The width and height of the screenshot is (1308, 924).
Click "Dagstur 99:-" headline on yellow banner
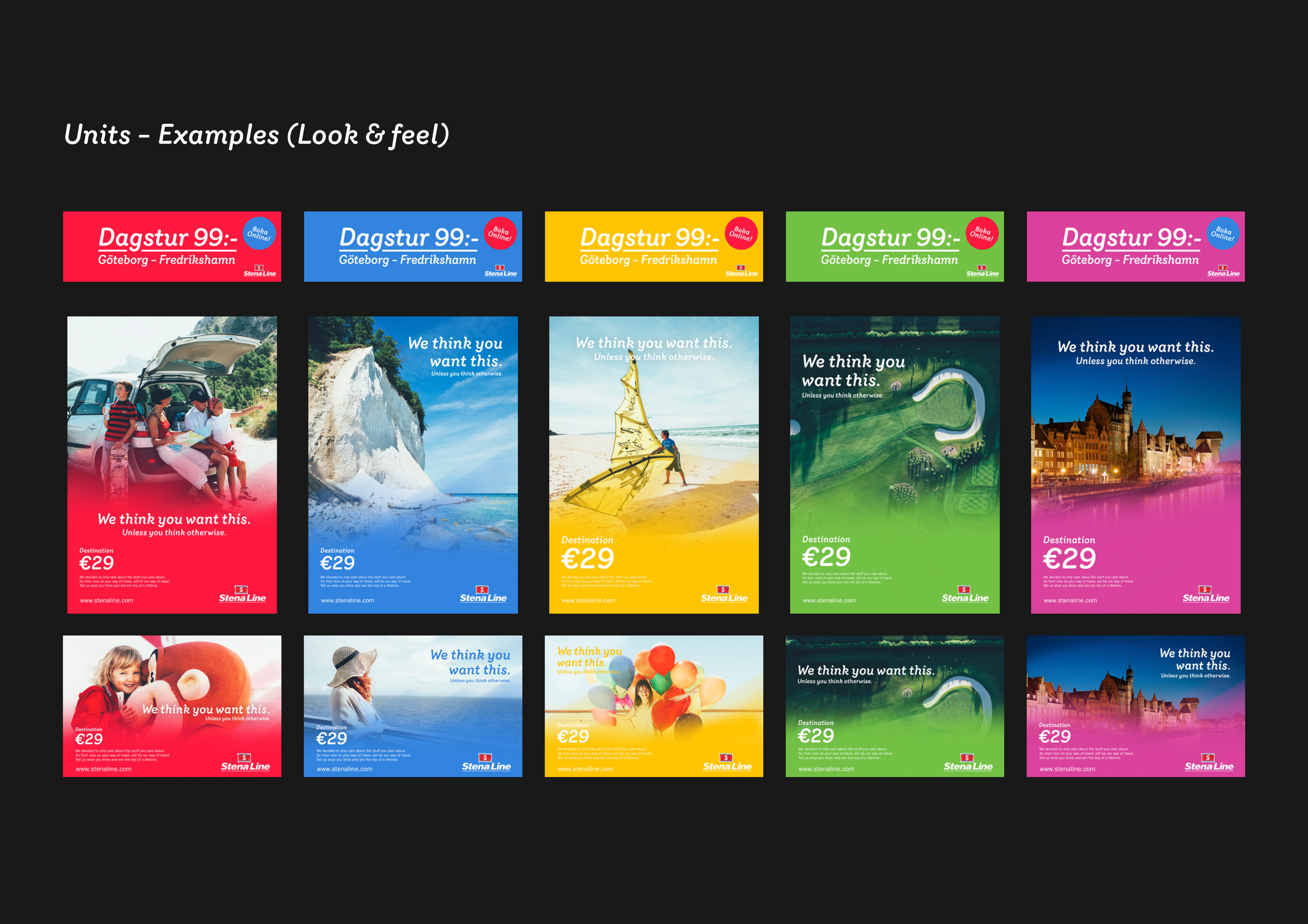(x=649, y=238)
